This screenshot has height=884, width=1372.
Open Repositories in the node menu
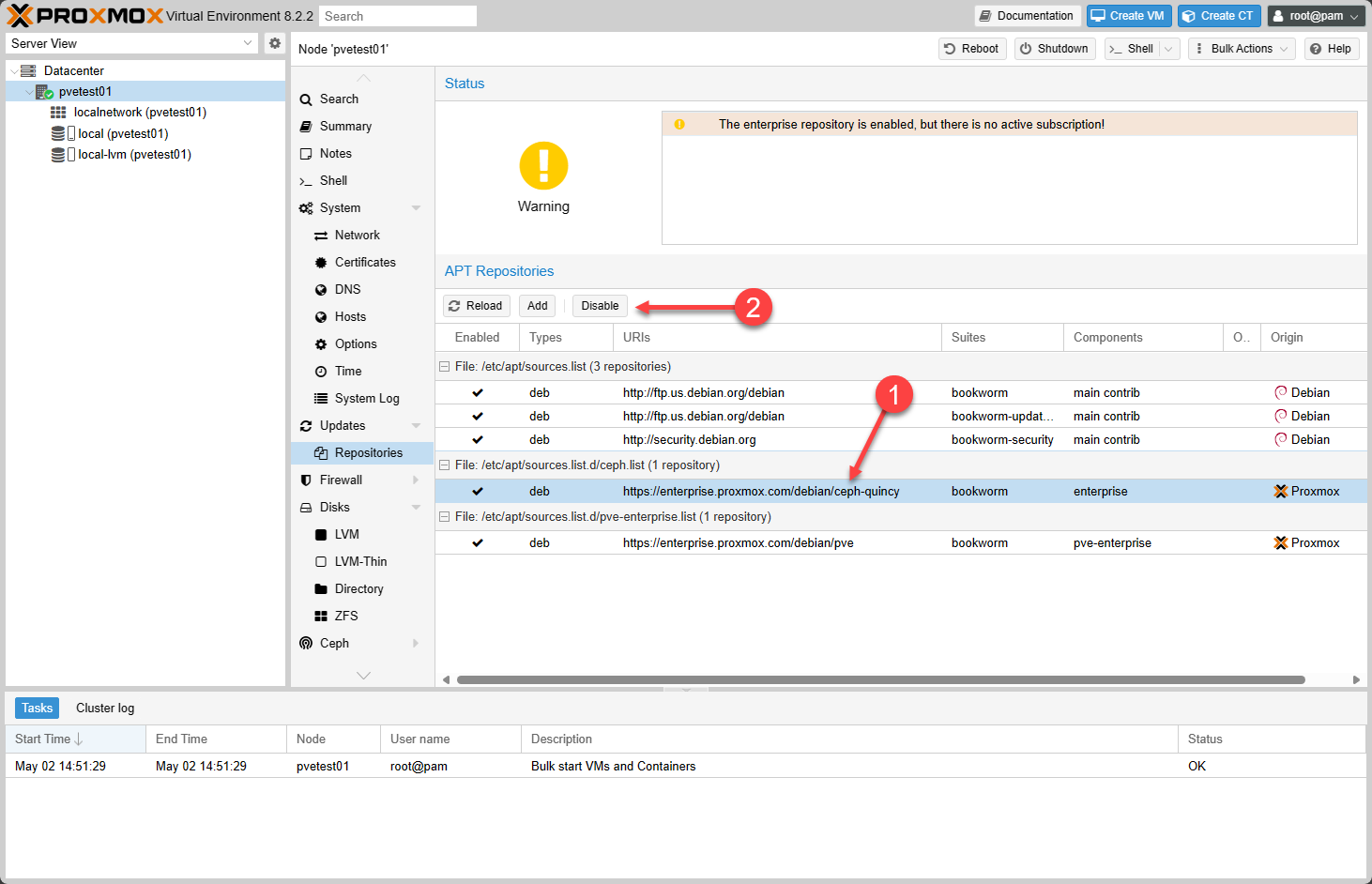pos(362,453)
